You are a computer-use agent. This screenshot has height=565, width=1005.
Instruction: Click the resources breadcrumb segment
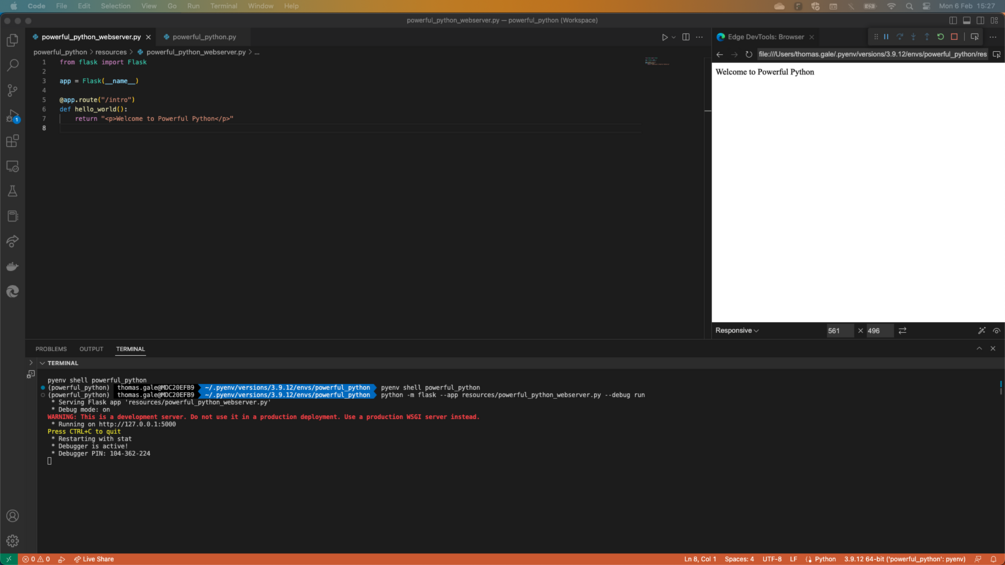coord(111,53)
